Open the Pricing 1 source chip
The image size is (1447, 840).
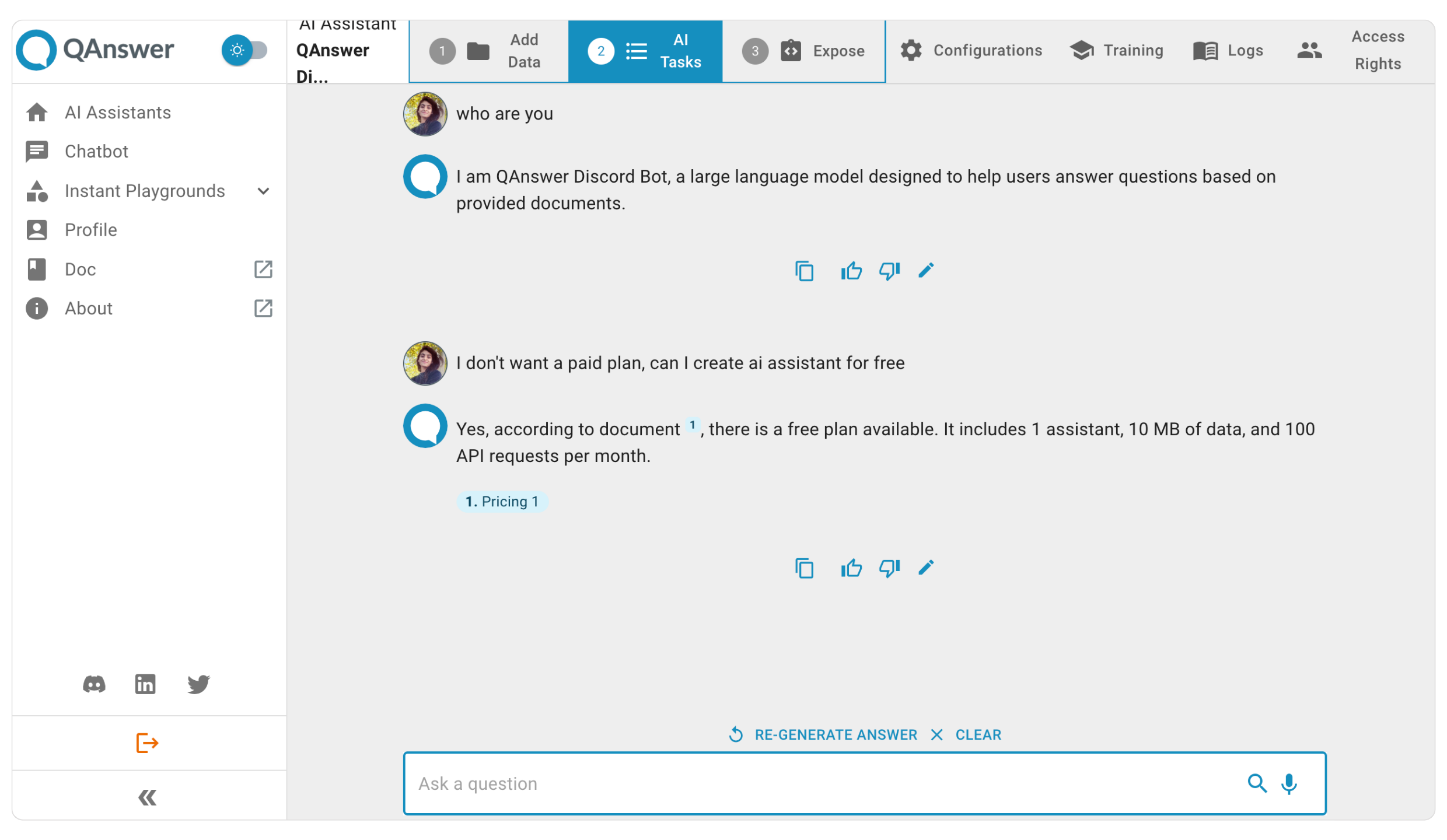point(502,502)
